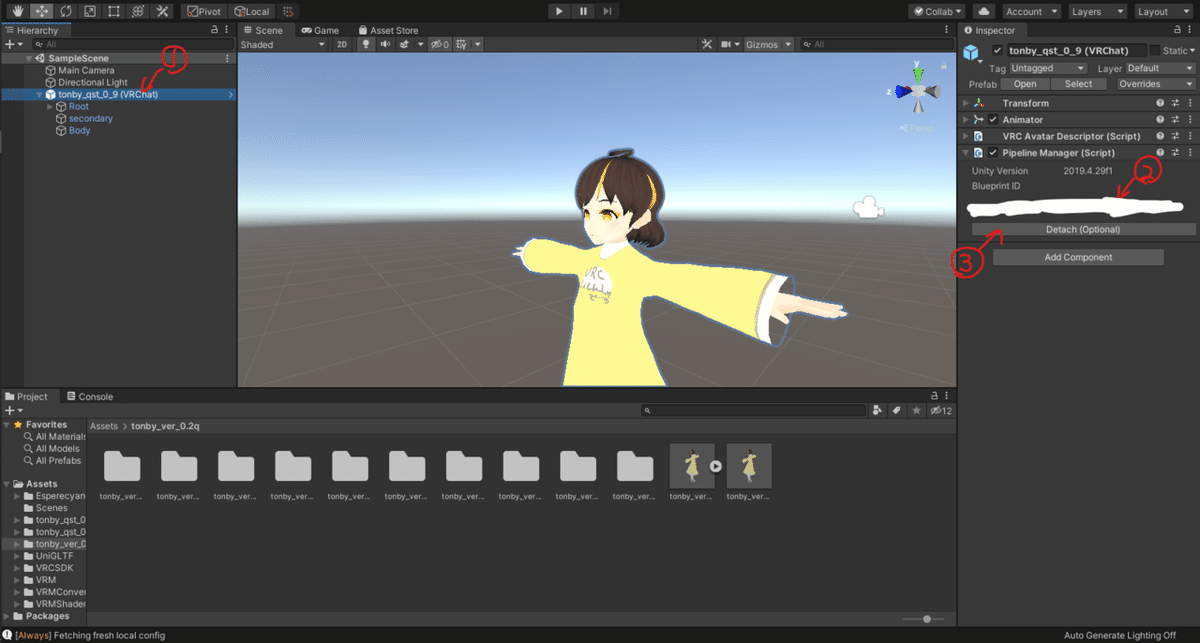Click the Play button
This screenshot has width=1200, height=643.
click(x=560, y=11)
